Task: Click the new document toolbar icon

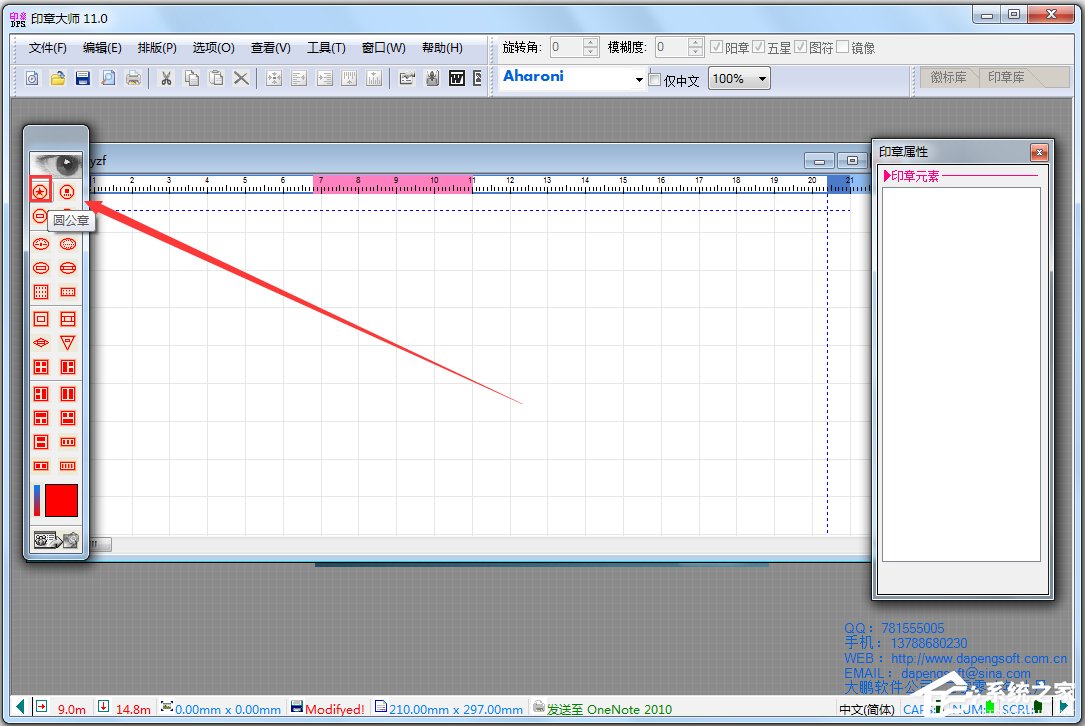Action: (x=32, y=78)
